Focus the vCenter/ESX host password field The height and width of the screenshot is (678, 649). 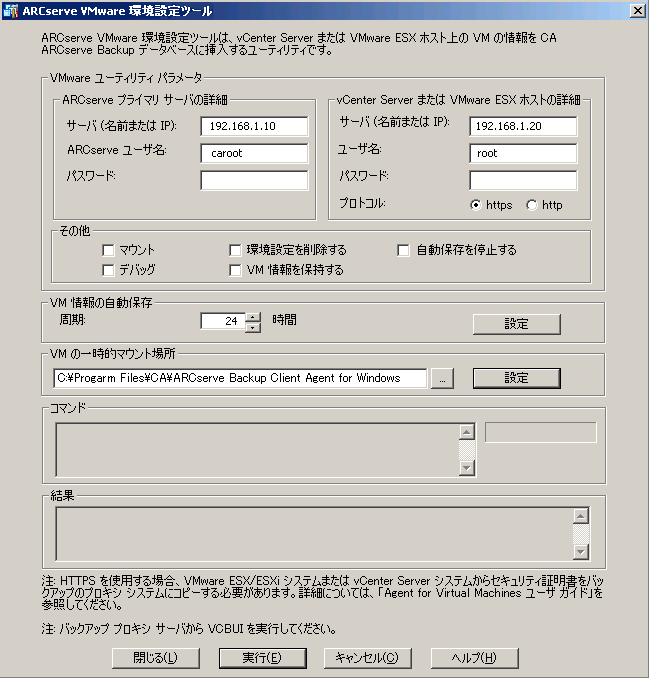pyautogui.click(x=523, y=180)
